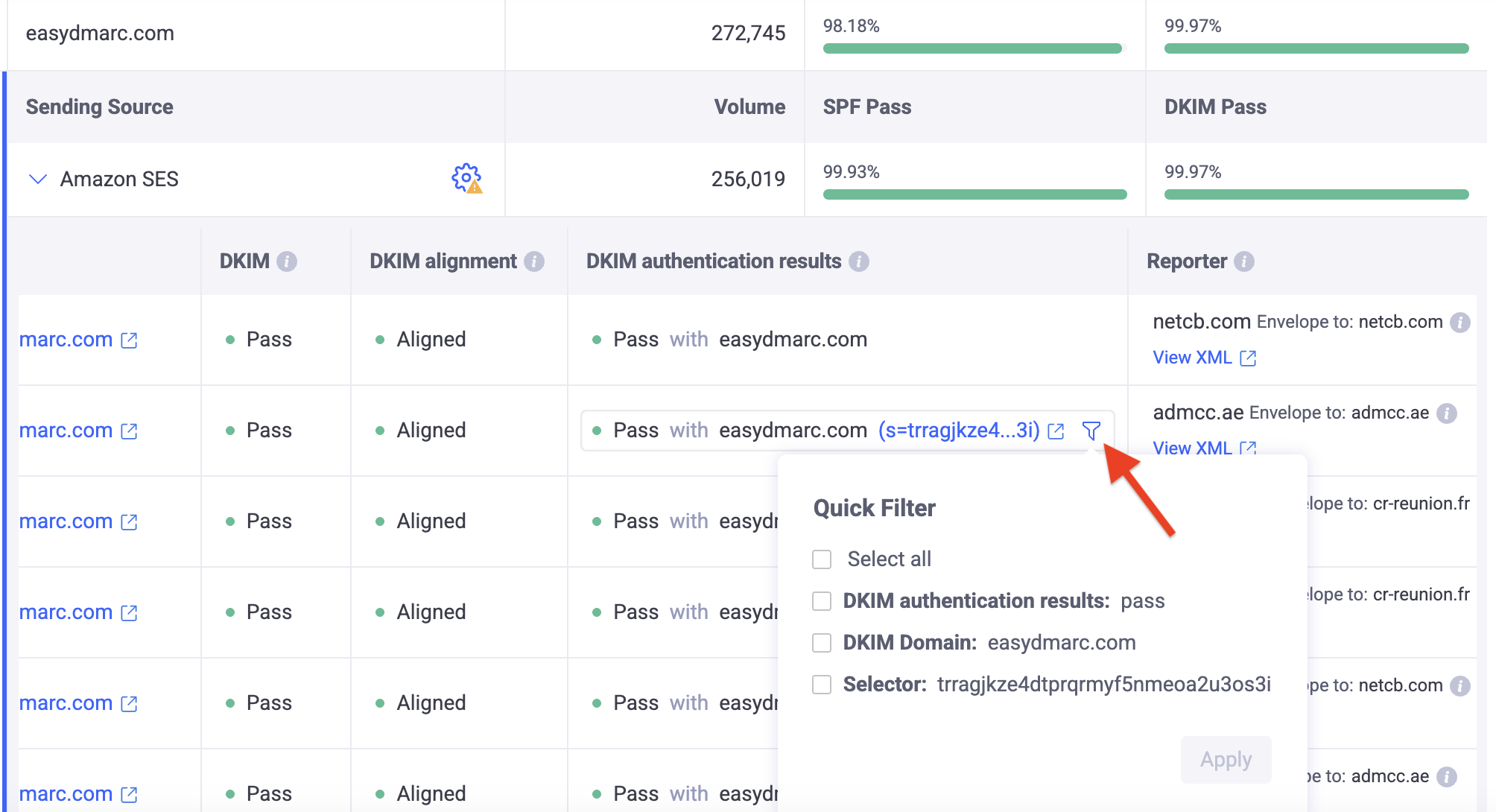Click the DKIM Pass column header
This screenshot has height=812, width=1496.
point(1215,107)
